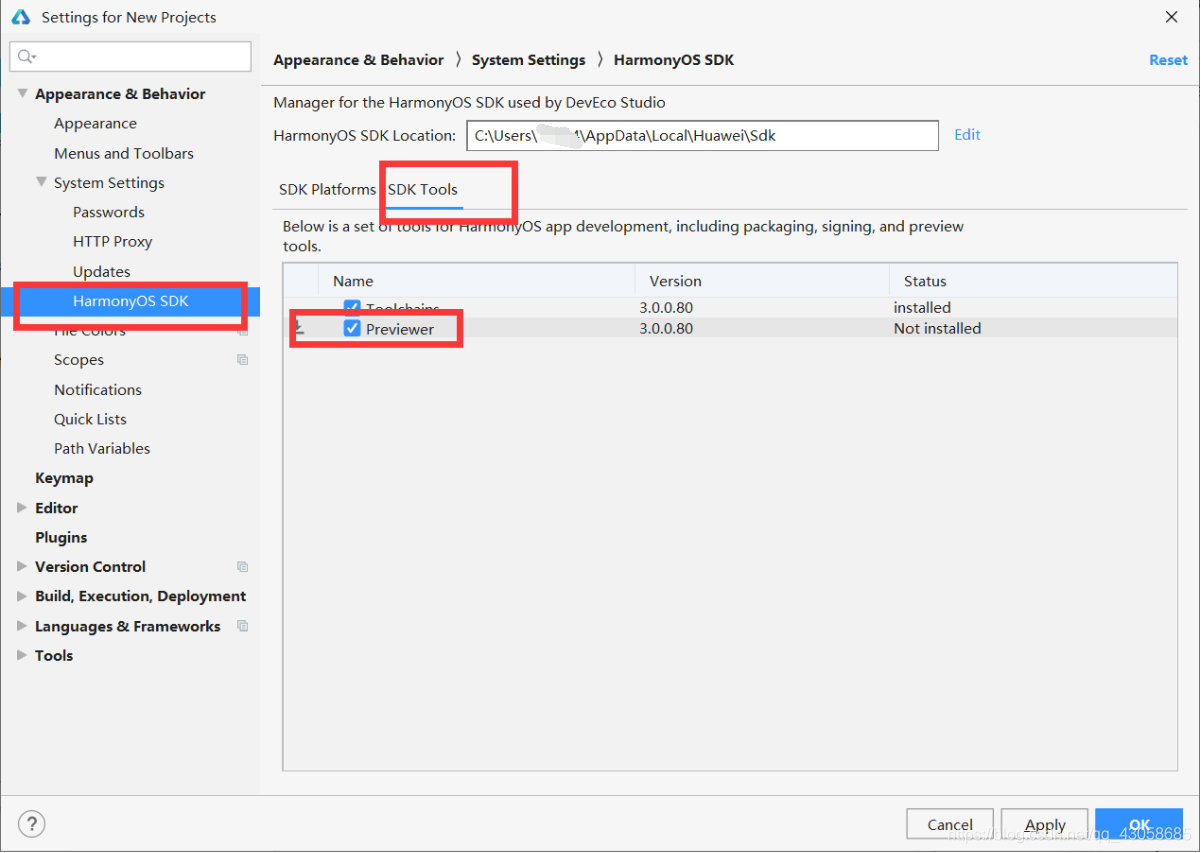Click 'System Settings' in the breadcrumb
1201x853 pixels.
529,60
